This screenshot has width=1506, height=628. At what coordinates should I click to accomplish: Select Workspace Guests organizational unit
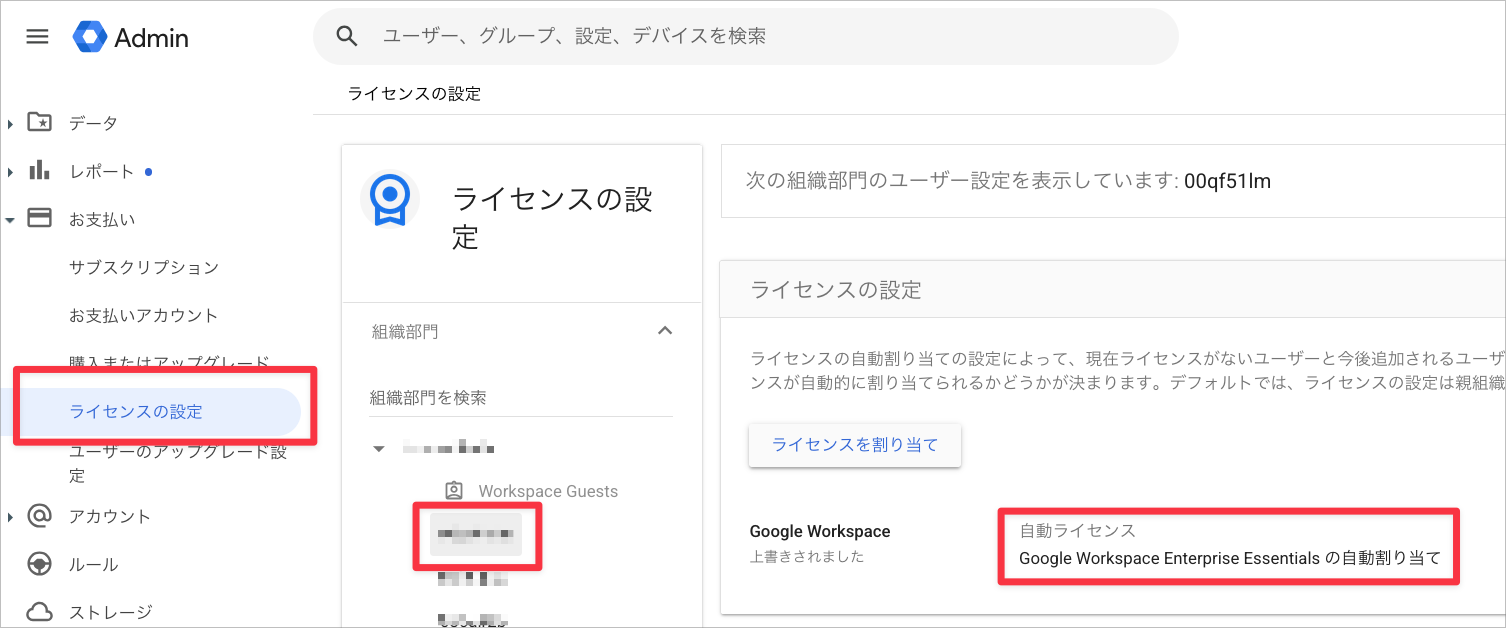coord(548,491)
